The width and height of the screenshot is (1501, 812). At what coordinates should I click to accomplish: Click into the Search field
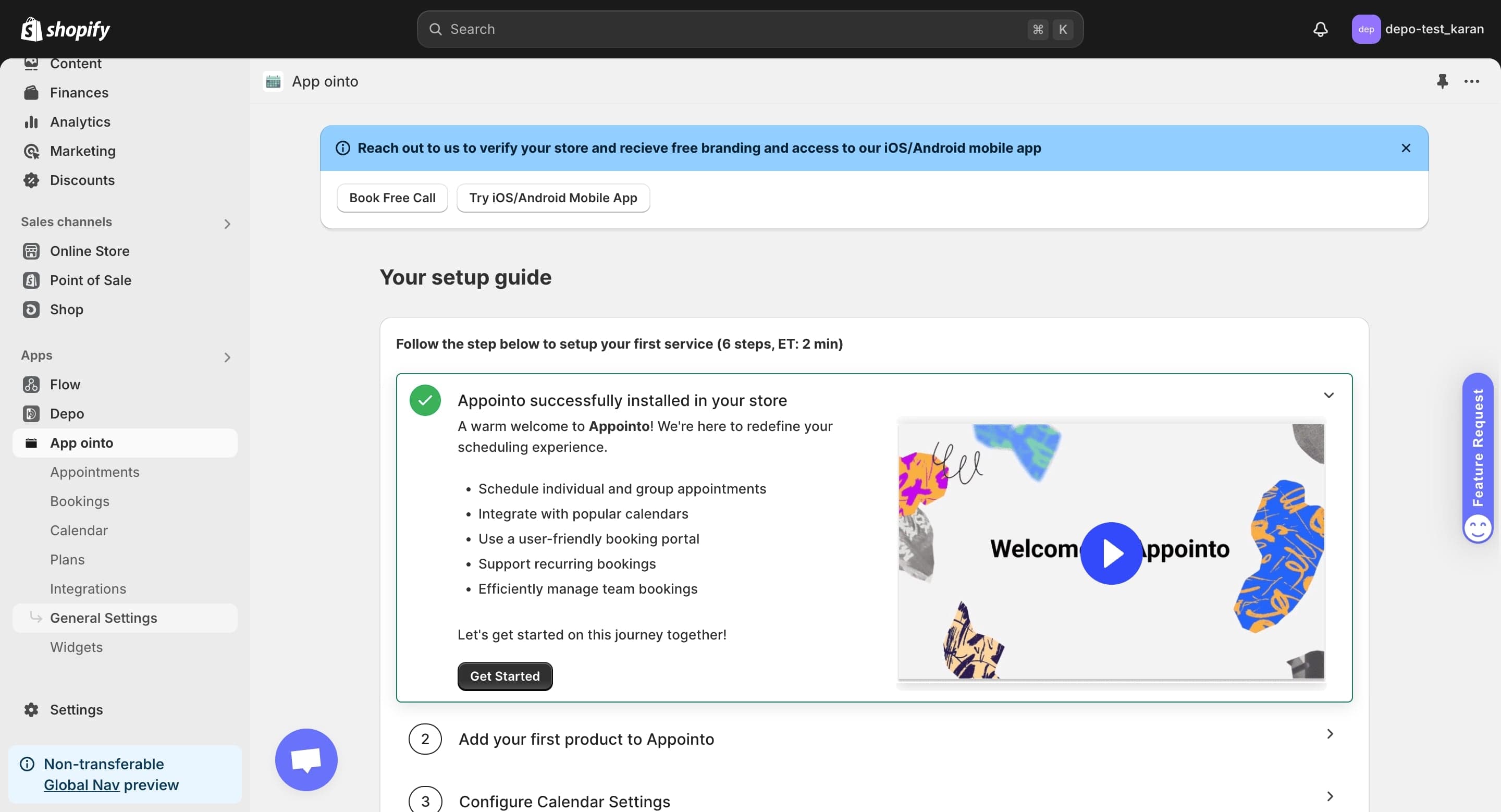pos(750,29)
